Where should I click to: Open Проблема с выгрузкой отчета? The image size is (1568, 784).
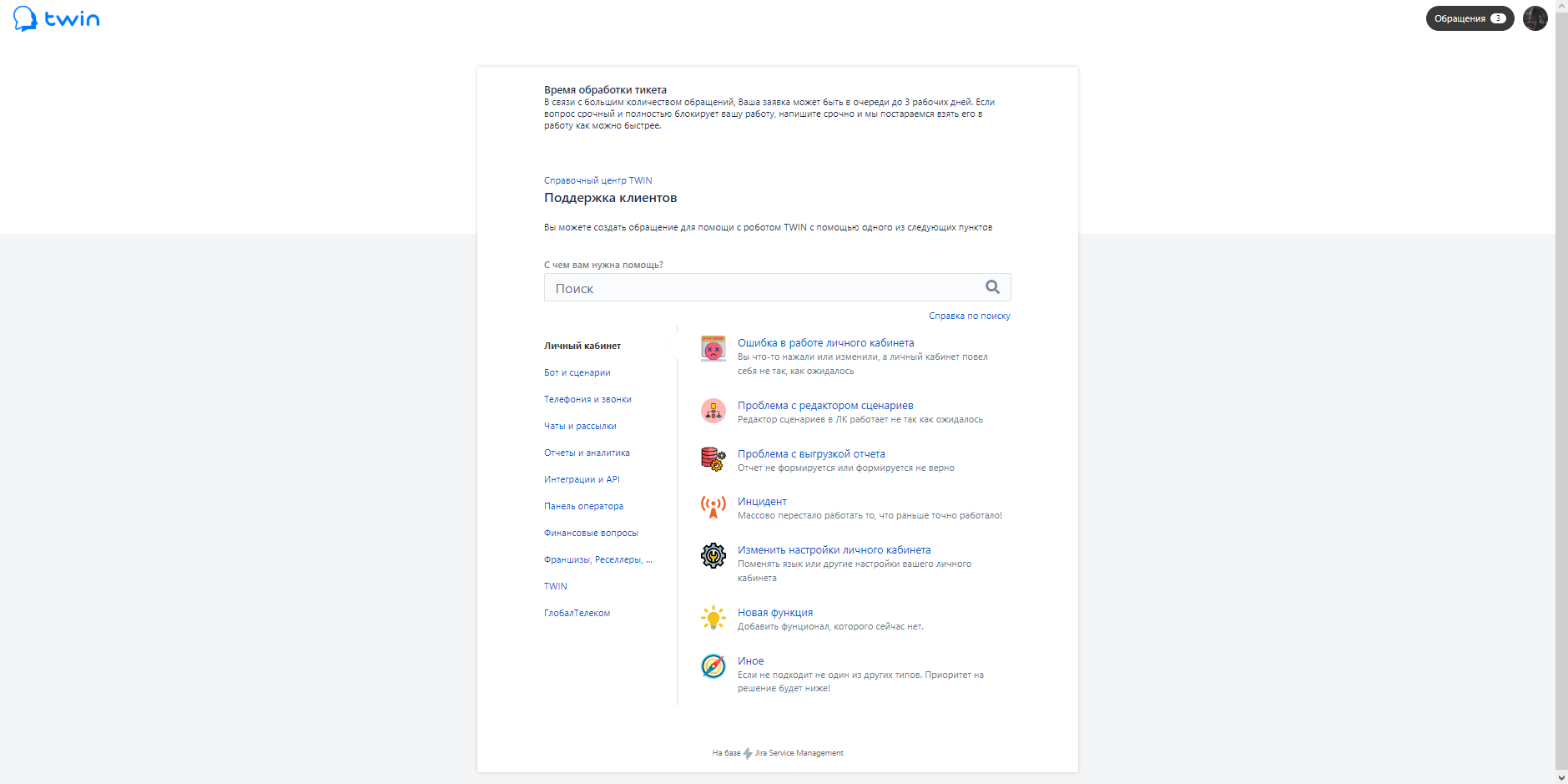(x=811, y=453)
